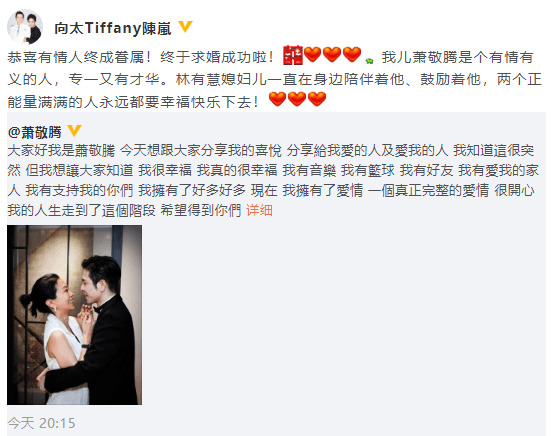Screen dimensions: 556x436
Task: Click the username 向太Tiffany陳嵐
Action: [x=113, y=28]
